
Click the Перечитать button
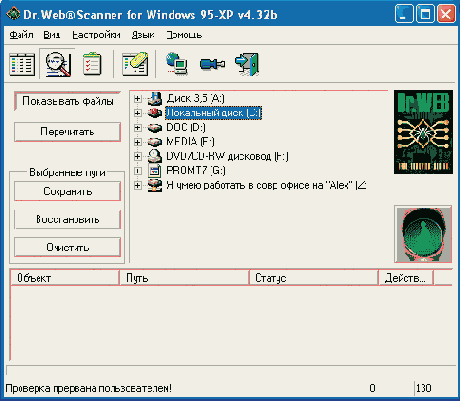click(67, 132)
